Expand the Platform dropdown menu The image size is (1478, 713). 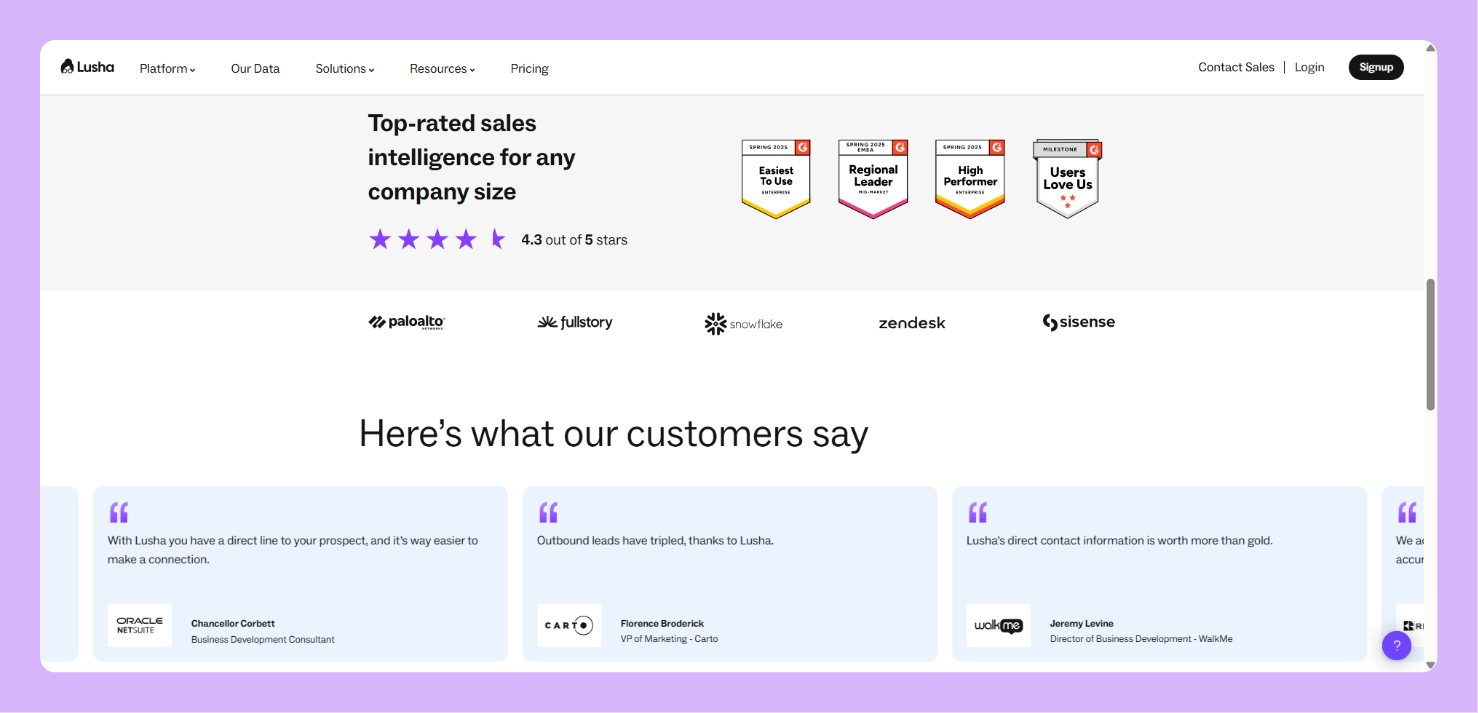tap(167, 69)
